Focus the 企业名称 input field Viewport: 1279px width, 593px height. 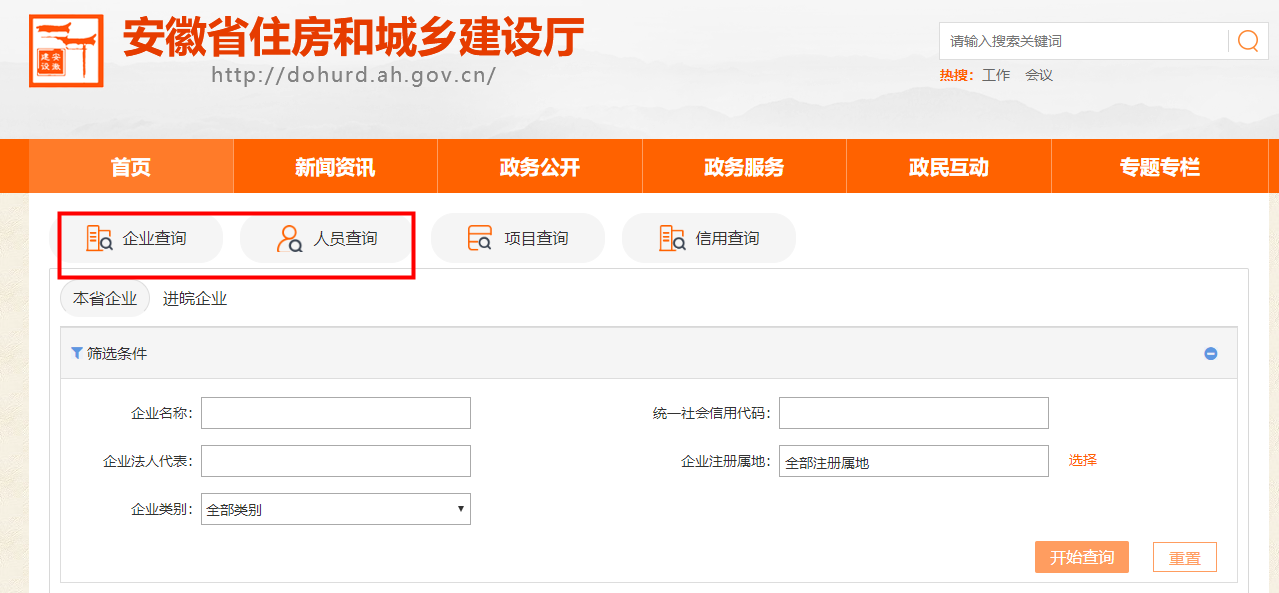336,413
